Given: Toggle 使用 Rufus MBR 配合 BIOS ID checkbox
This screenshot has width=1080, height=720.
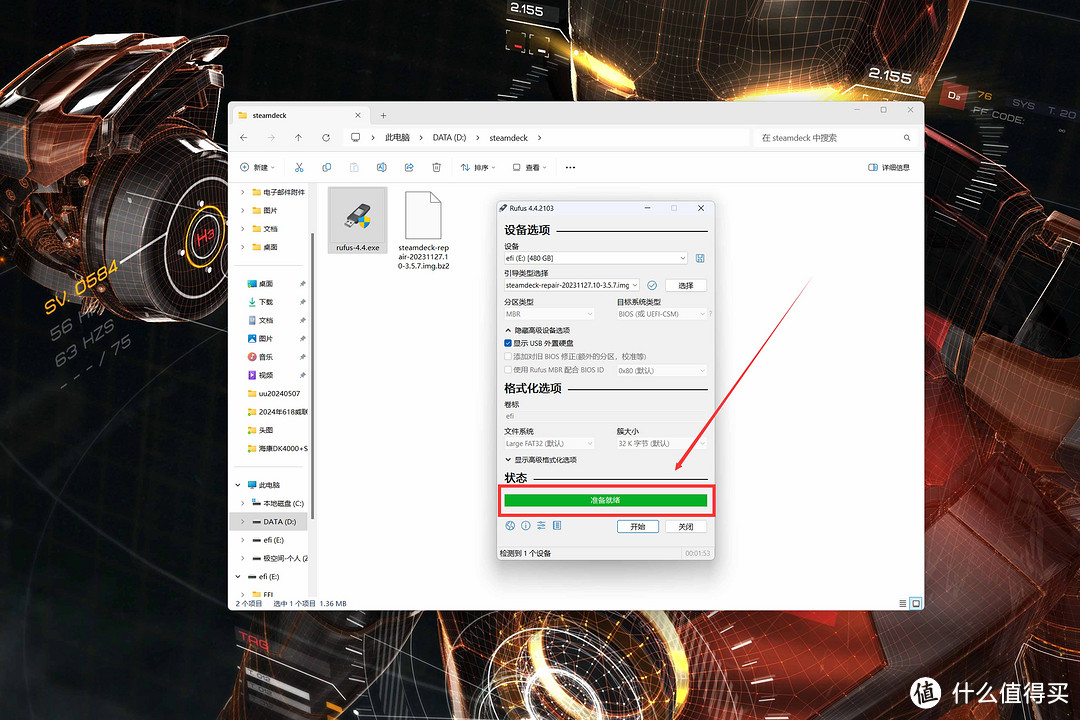Looking at the screenshot, I should [x=508, y=370].
